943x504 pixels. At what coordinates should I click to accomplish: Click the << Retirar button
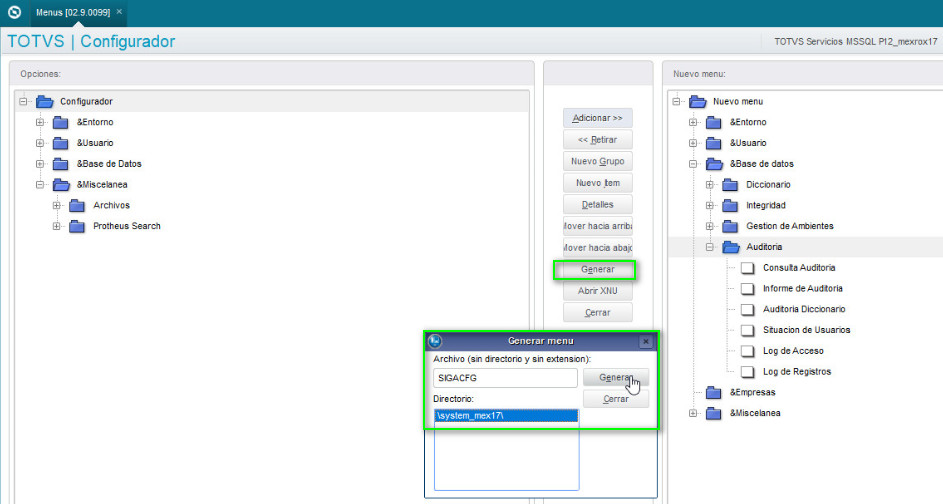(598, 140)
